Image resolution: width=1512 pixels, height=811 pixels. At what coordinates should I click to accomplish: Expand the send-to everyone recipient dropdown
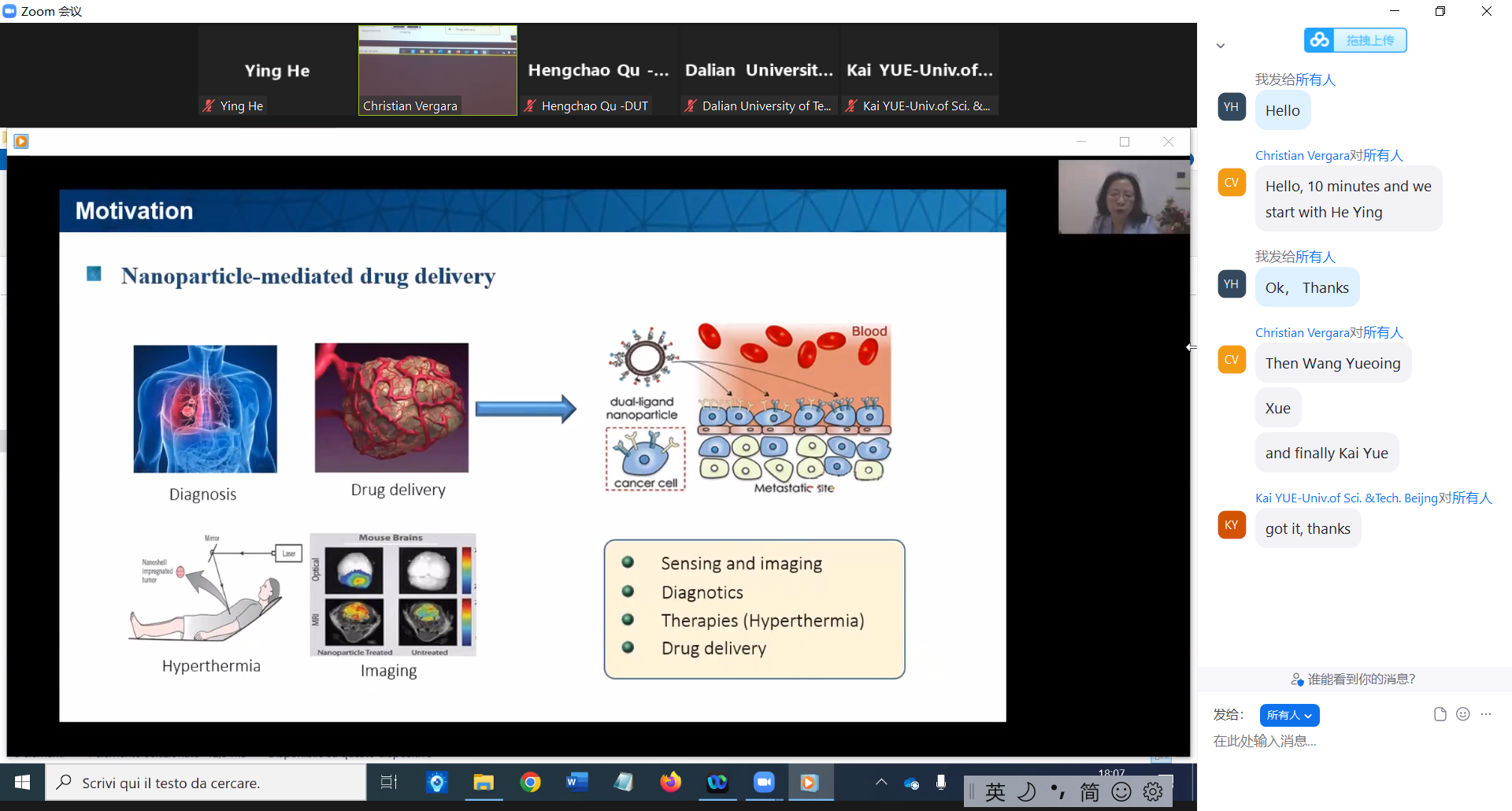pyautogui.click(x=1289, y=715)
